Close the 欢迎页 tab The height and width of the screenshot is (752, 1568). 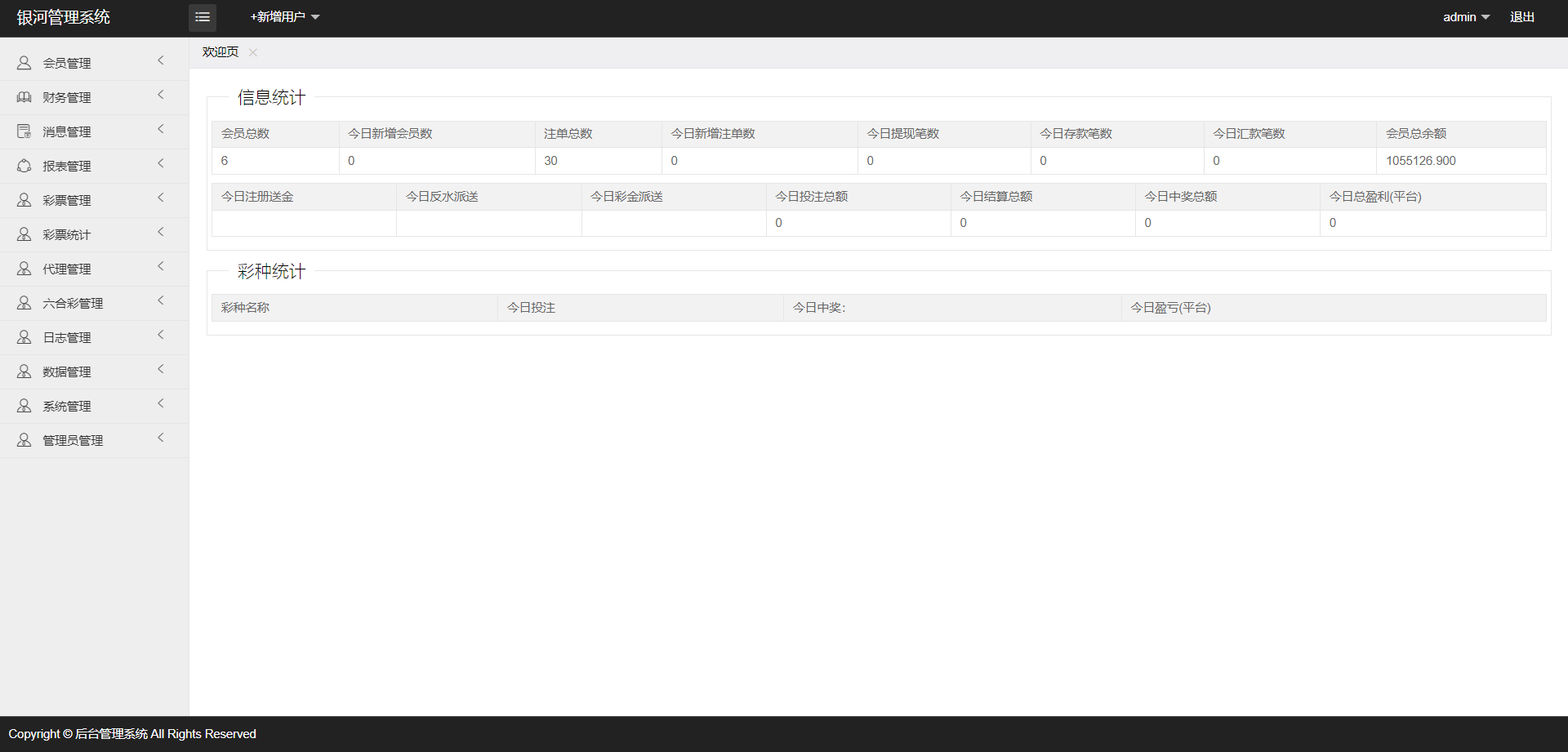coord(253,52)
